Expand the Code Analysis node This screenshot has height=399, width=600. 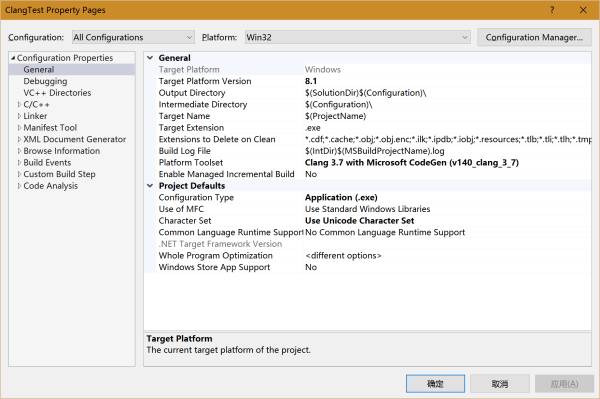tap(19, 186)
